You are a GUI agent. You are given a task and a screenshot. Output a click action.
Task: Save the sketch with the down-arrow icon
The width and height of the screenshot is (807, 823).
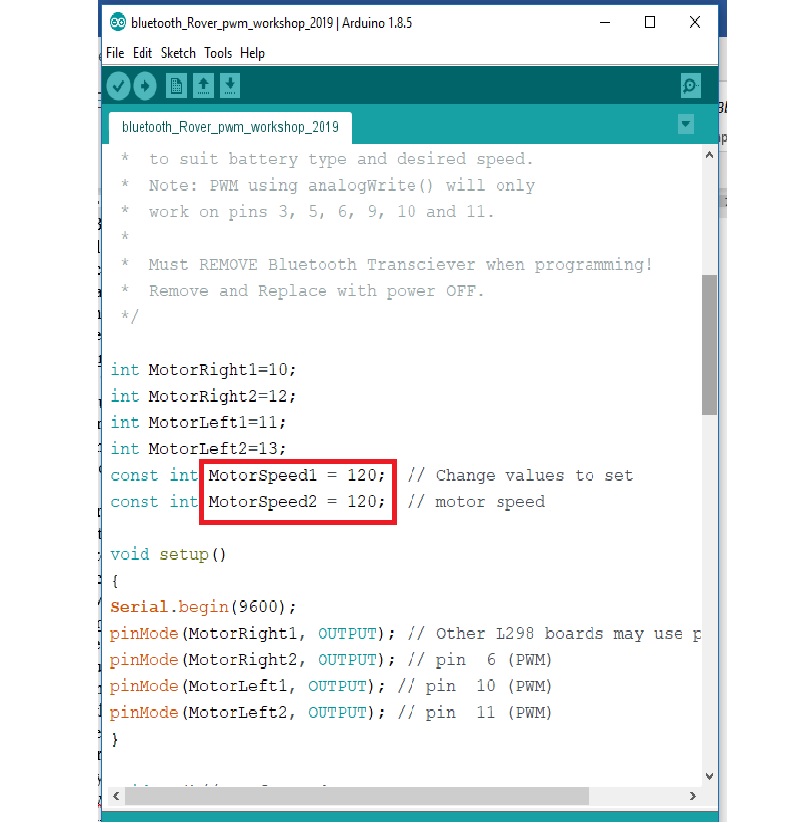tap(229, 86)
